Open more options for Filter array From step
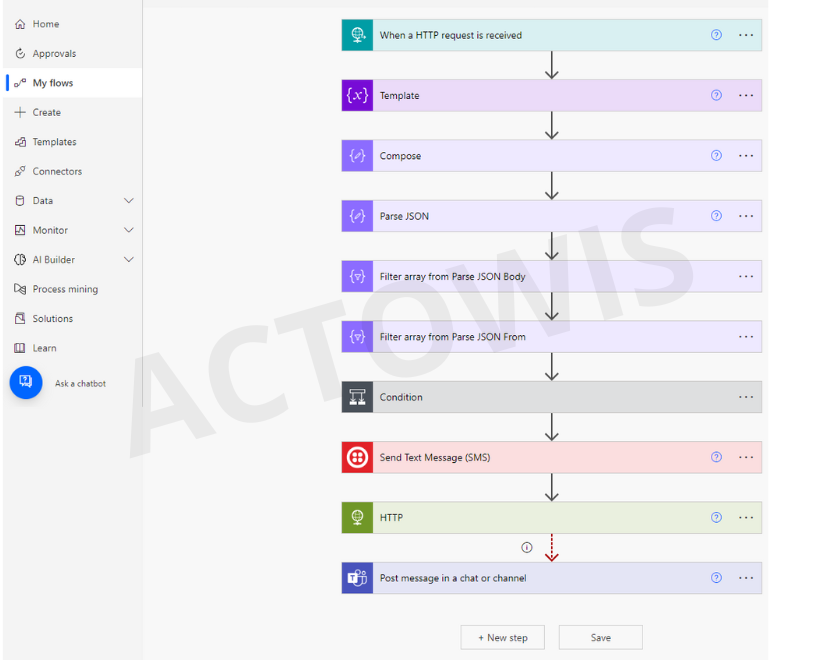The image size is (821, 660). pyautogui.click(x=746, y=337)
